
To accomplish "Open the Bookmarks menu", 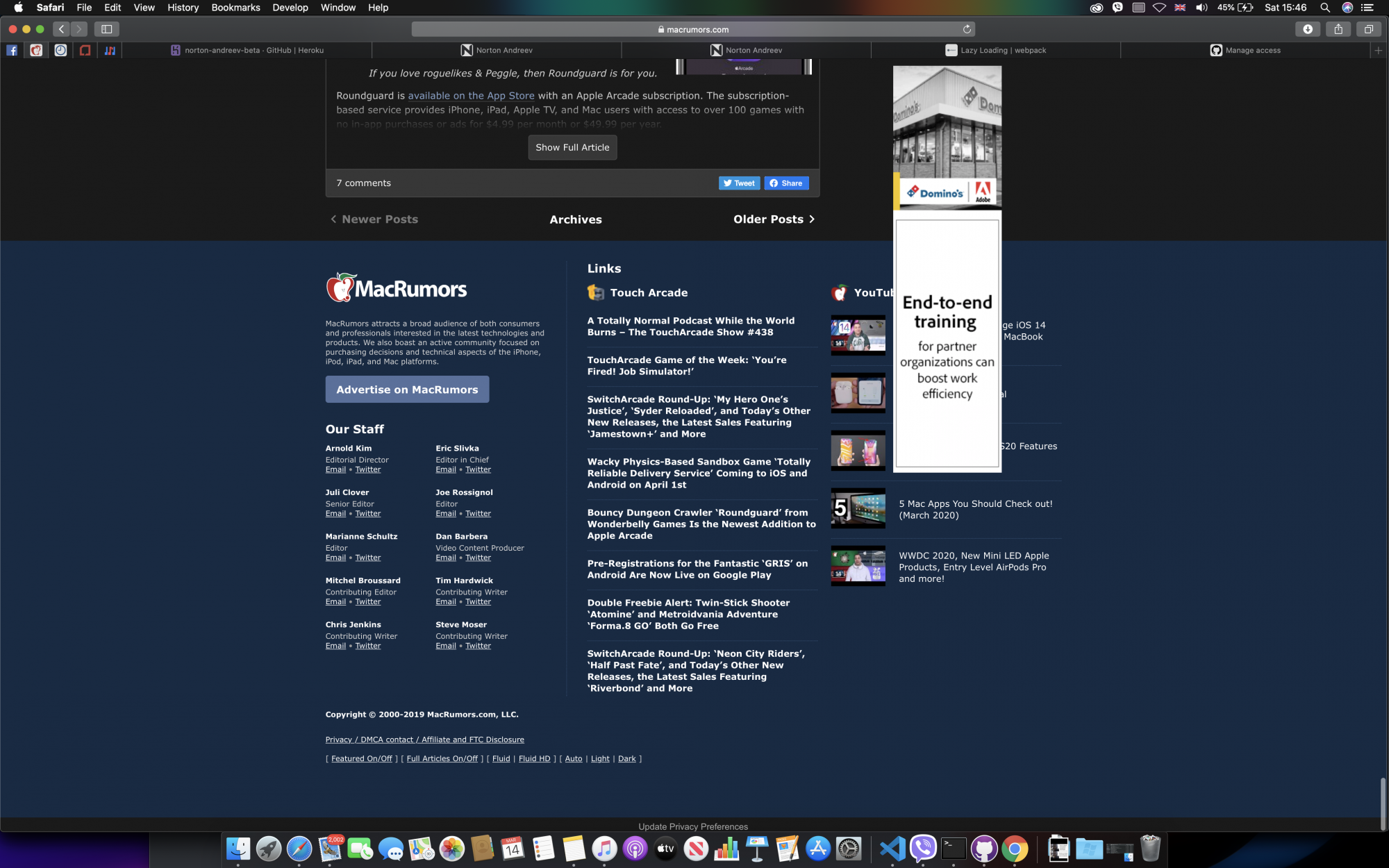I will [235, 8].
